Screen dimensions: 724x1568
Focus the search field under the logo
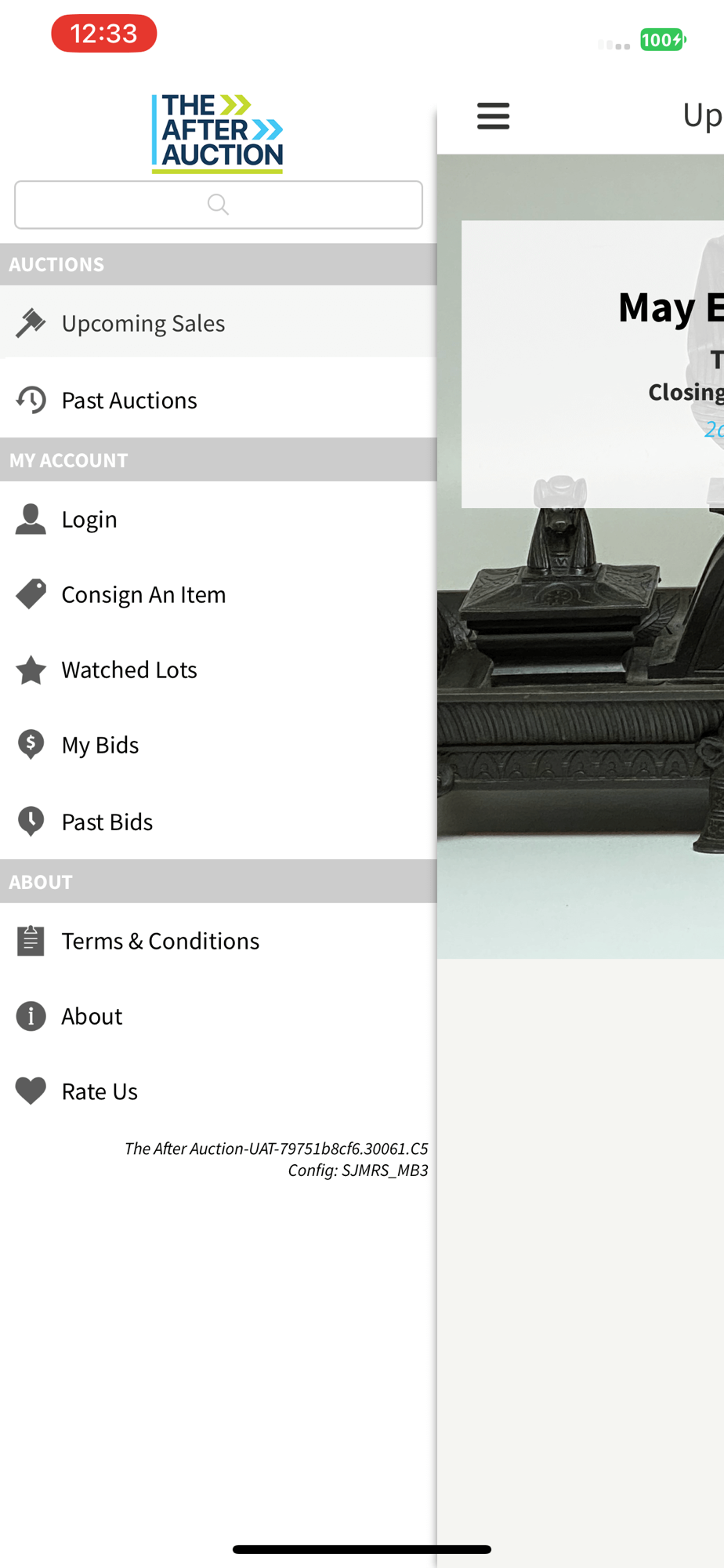click(x=219, y=205)
